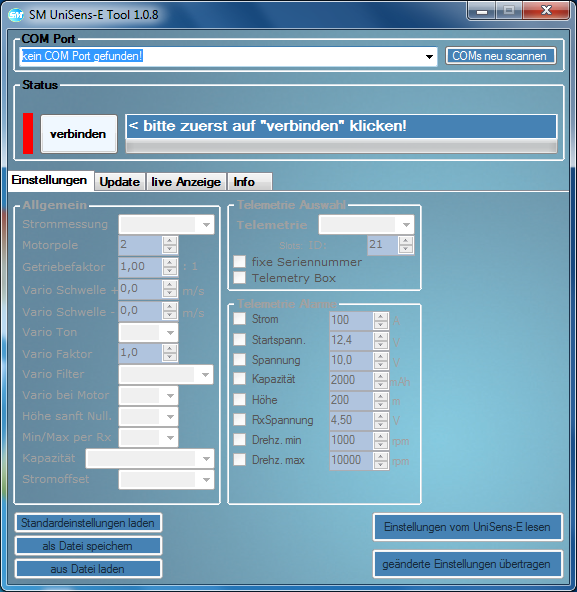Tick the Telemetry Box checkbox
The height and width of the screenshot is (592, 577).
coord(239,278)
